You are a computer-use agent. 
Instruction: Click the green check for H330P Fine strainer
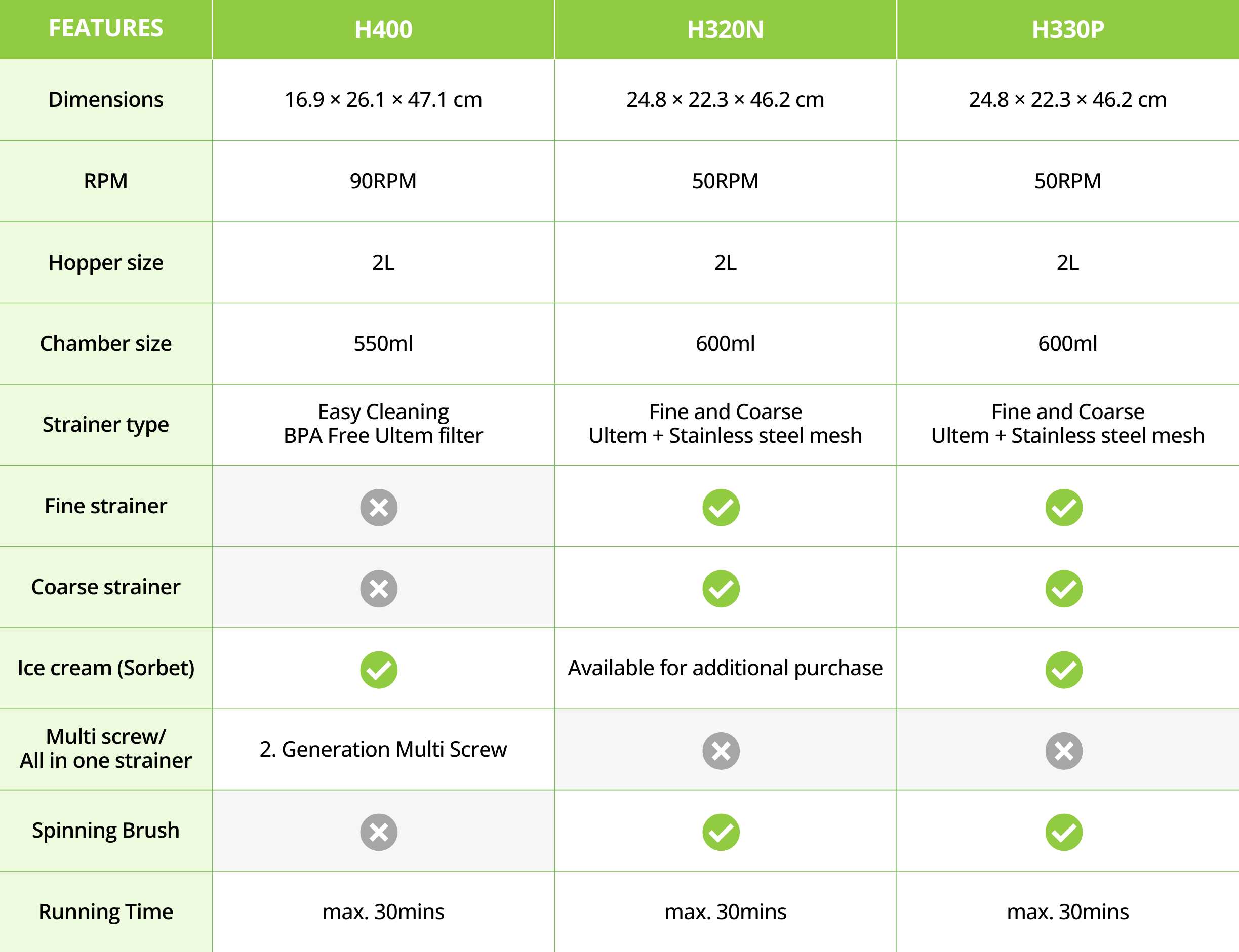[1064, 507]
